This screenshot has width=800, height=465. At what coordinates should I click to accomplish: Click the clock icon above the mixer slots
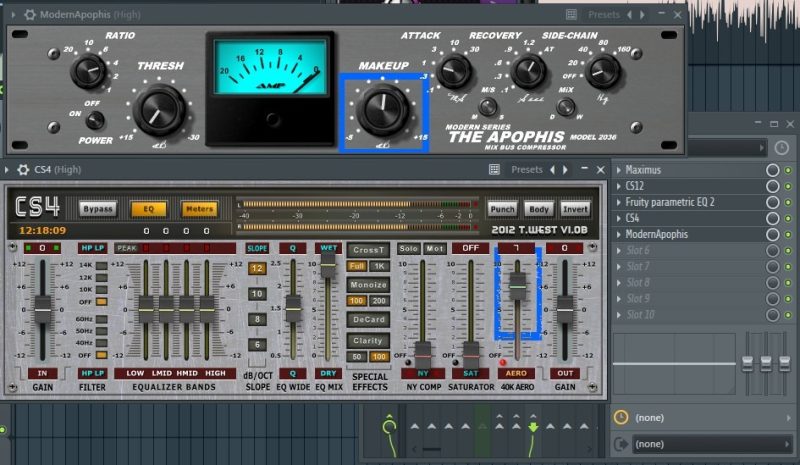[x=782, y=148]
